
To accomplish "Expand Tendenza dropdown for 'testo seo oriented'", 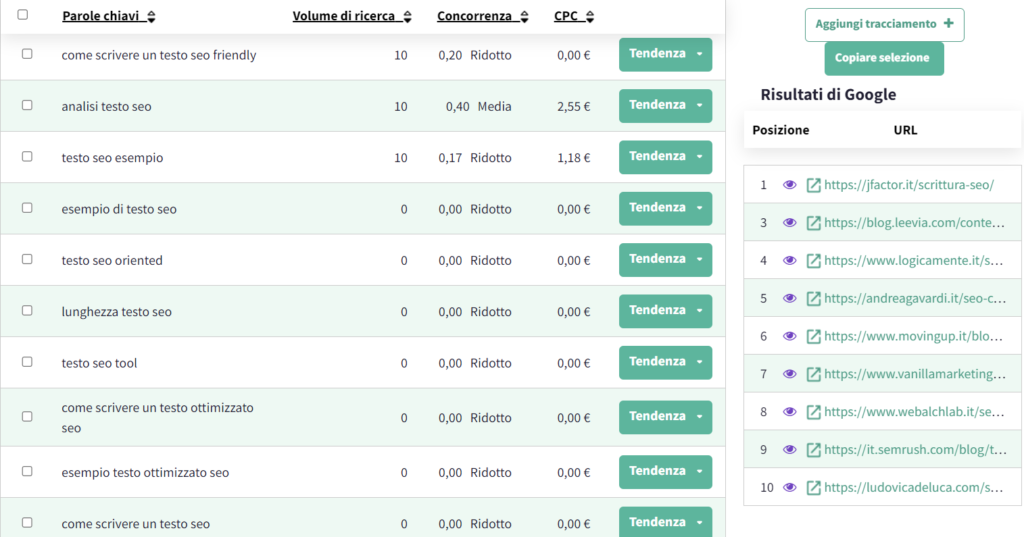I will pos(699,259).
